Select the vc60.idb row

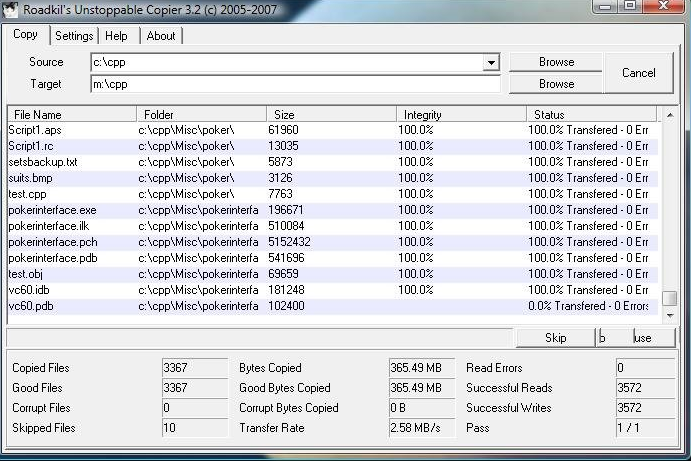tap(333, 290)
